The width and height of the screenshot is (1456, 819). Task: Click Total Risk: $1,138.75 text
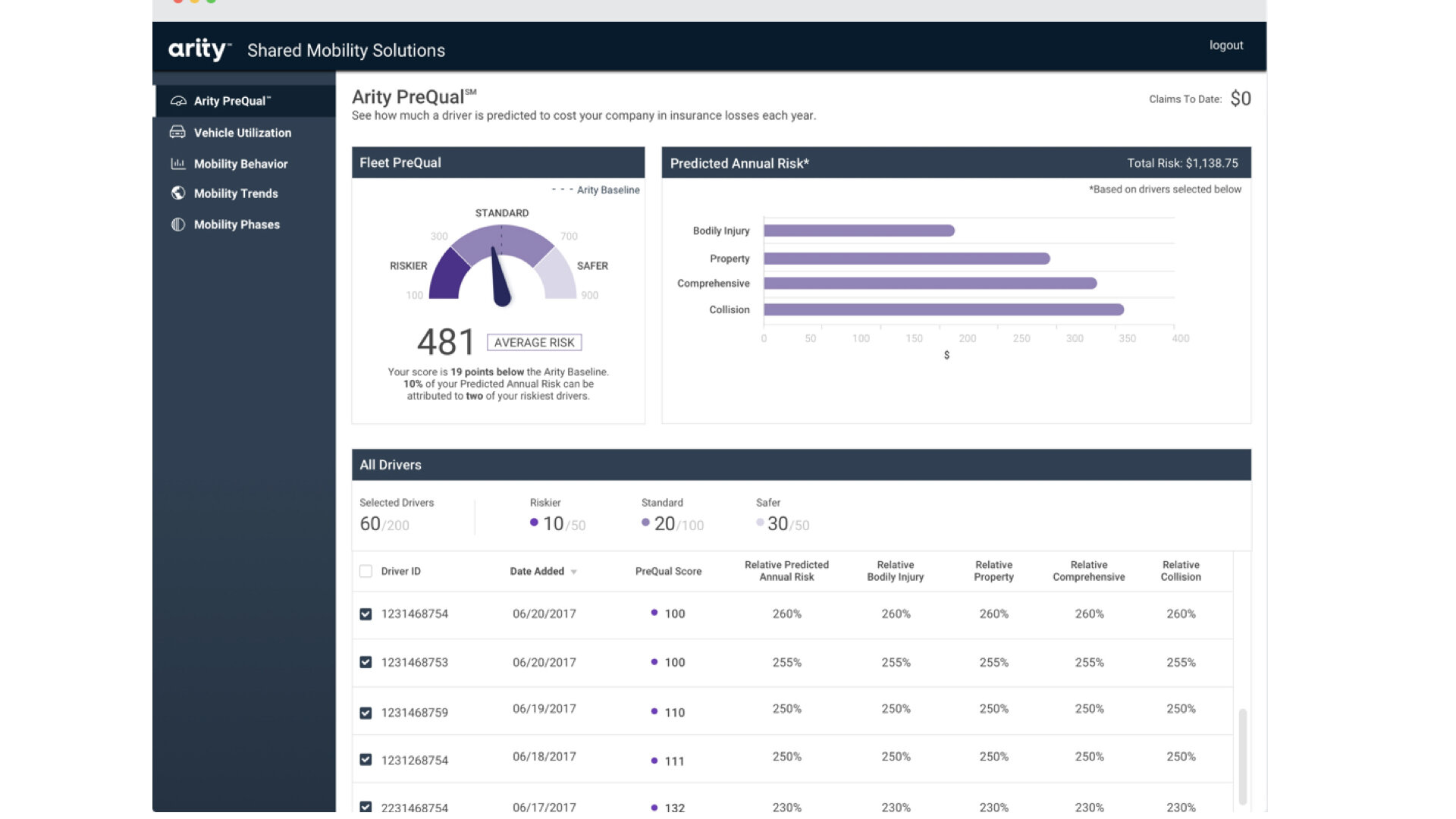[1182, 163]
